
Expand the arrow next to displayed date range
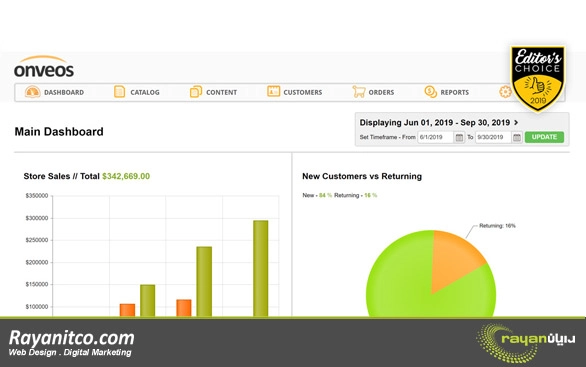516,123
